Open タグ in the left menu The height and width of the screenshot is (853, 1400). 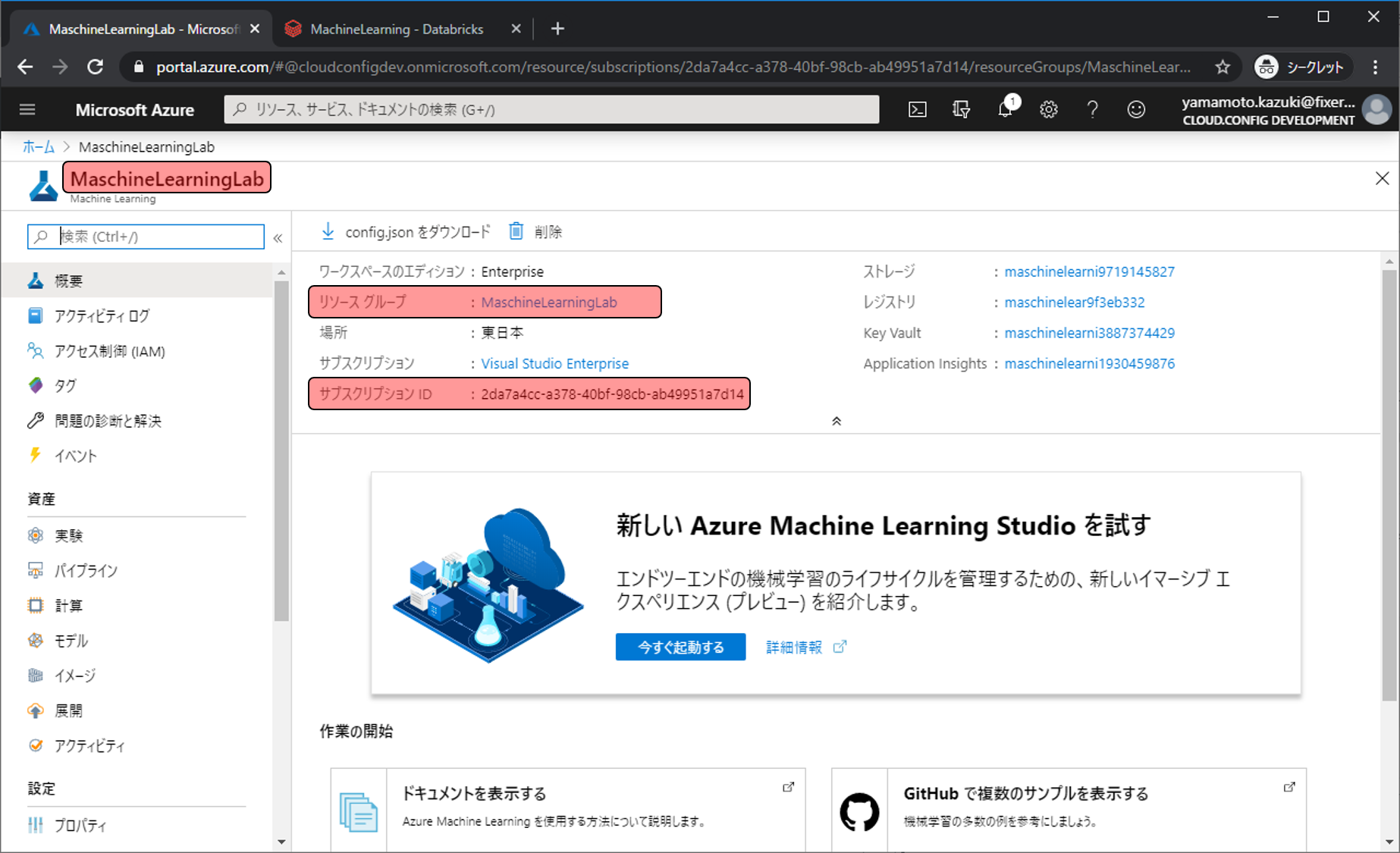137,386
